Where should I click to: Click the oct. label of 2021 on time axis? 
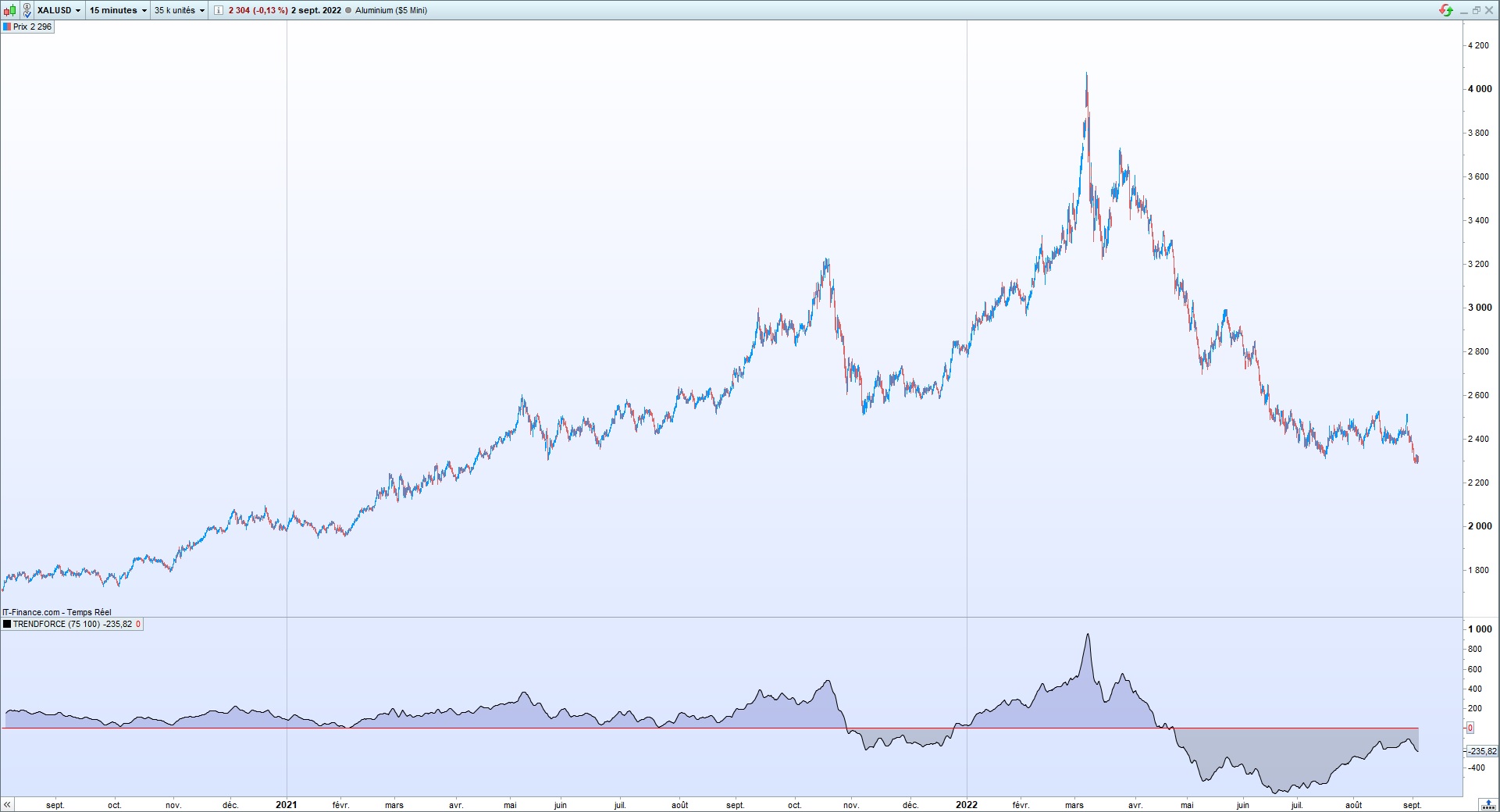(794, 805)
